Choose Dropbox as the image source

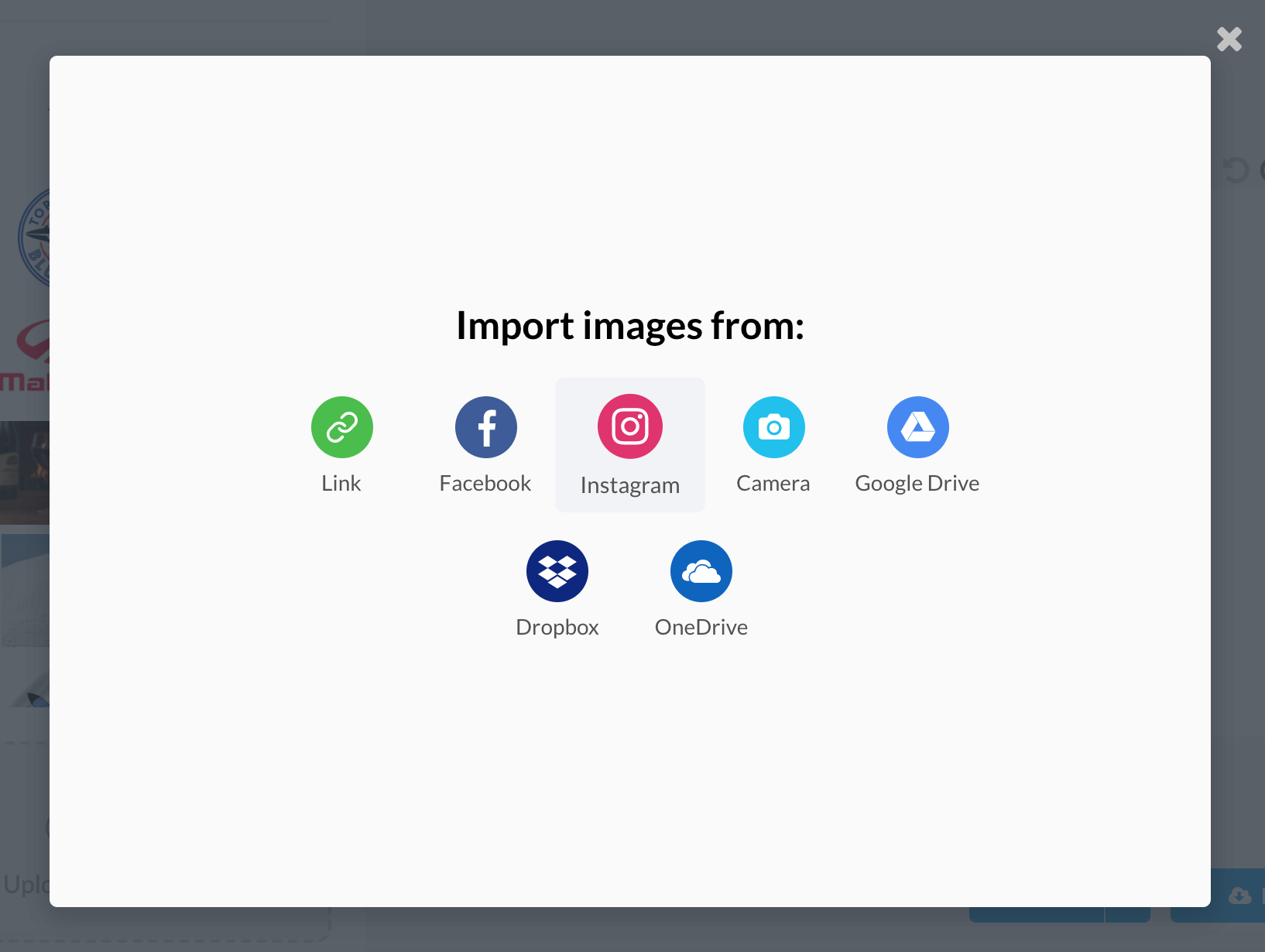[557, 570]
